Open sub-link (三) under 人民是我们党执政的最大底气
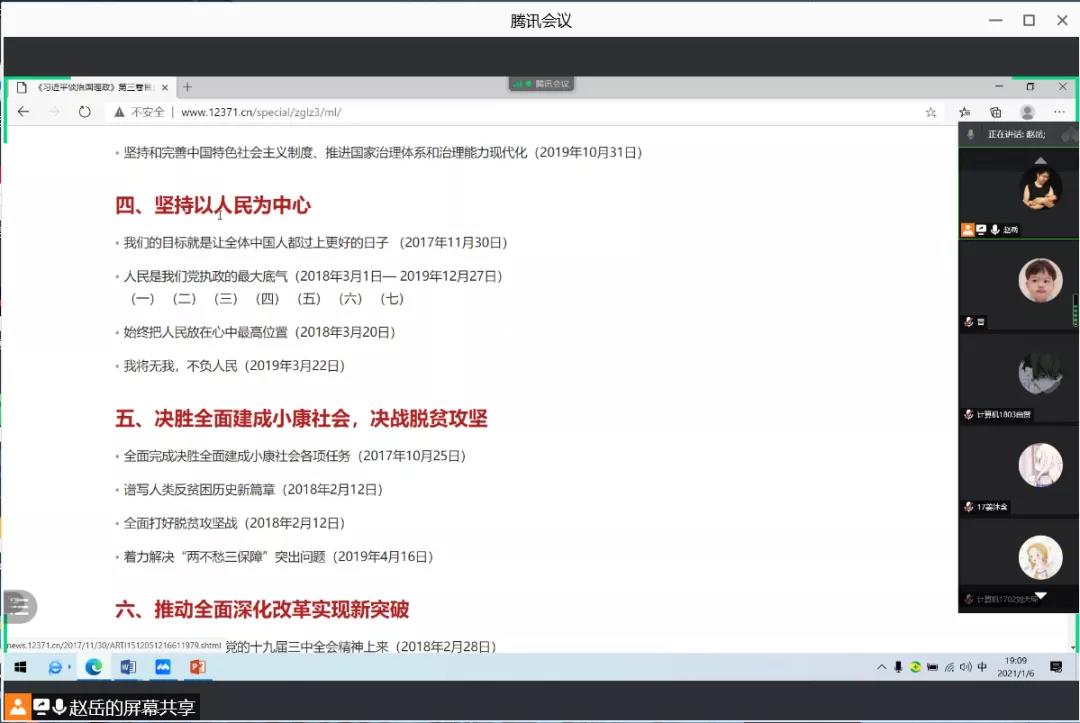The width and height of the screenshot is (1080, 723). coord(226,299)
